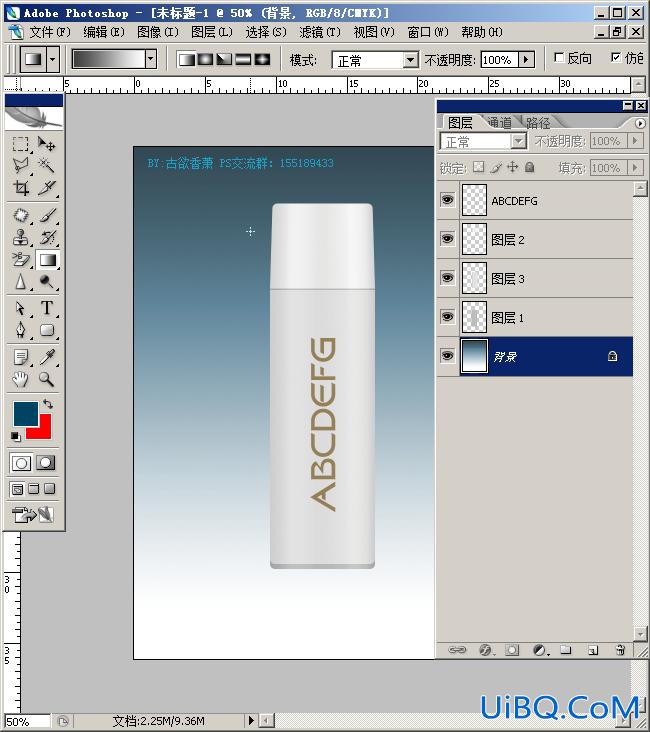Enable the 反向 (reverse) checkbox
The height and width of the screenshot is (732, 650).
pyautogui.click(x=558, y=57)
